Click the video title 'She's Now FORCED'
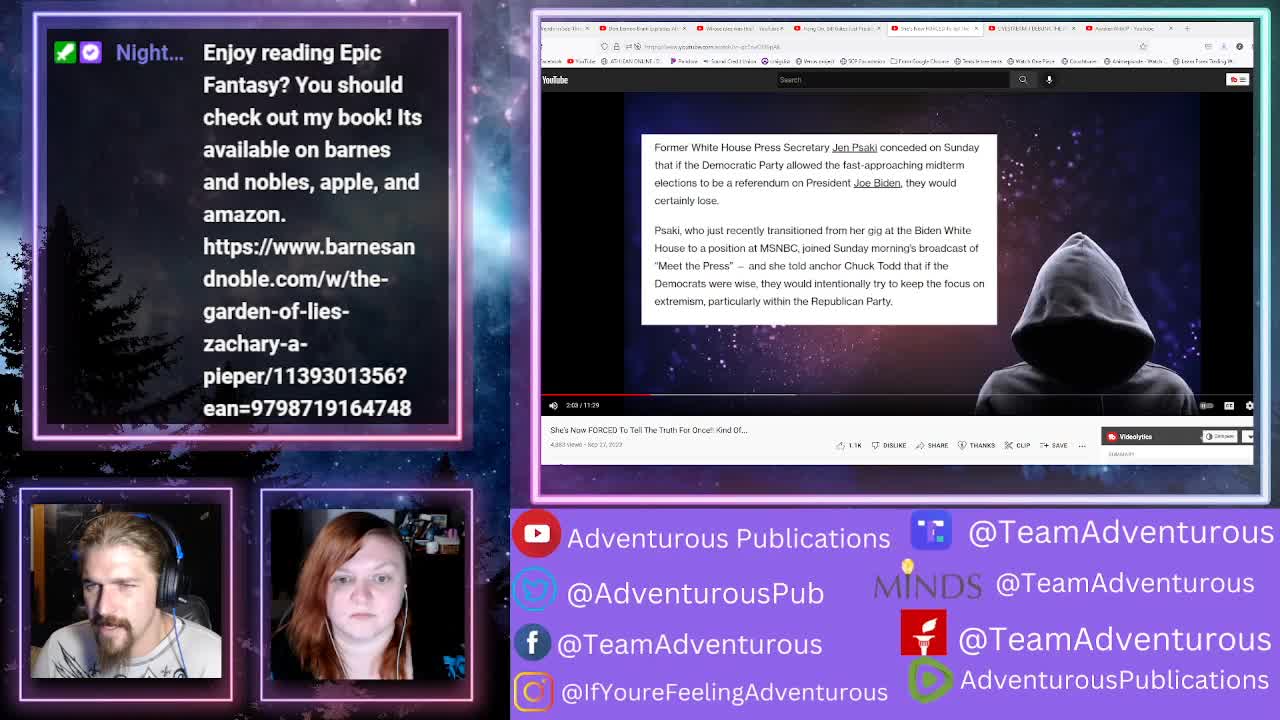The height and width of the screenshot is (720, 1280). coord(648,430)
